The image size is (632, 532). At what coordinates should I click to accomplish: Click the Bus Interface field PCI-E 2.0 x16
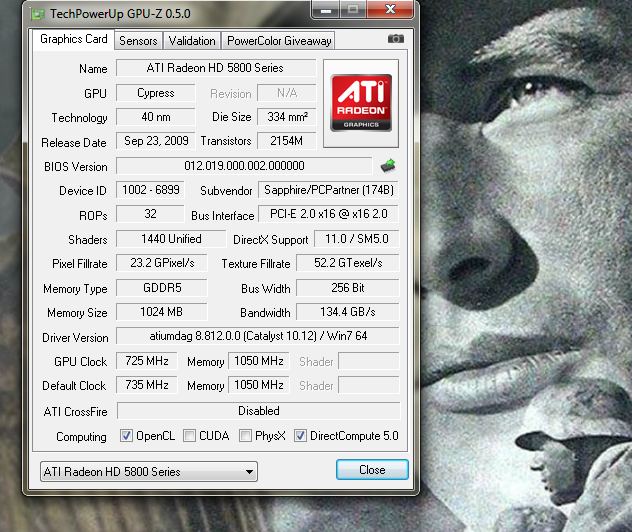point(328,214)
